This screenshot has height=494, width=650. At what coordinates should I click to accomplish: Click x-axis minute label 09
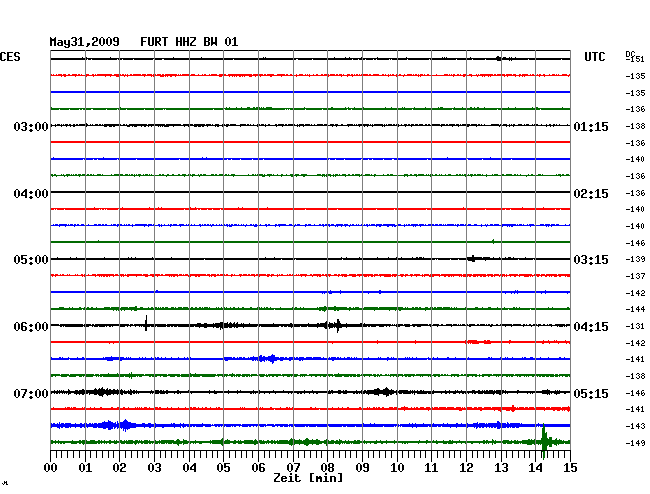362,467
